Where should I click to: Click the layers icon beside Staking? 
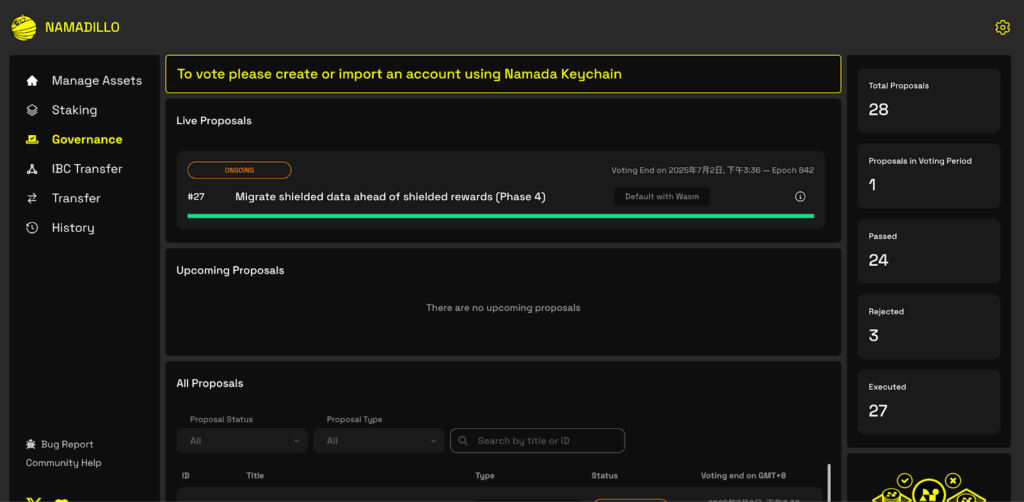tap(31, 110)
